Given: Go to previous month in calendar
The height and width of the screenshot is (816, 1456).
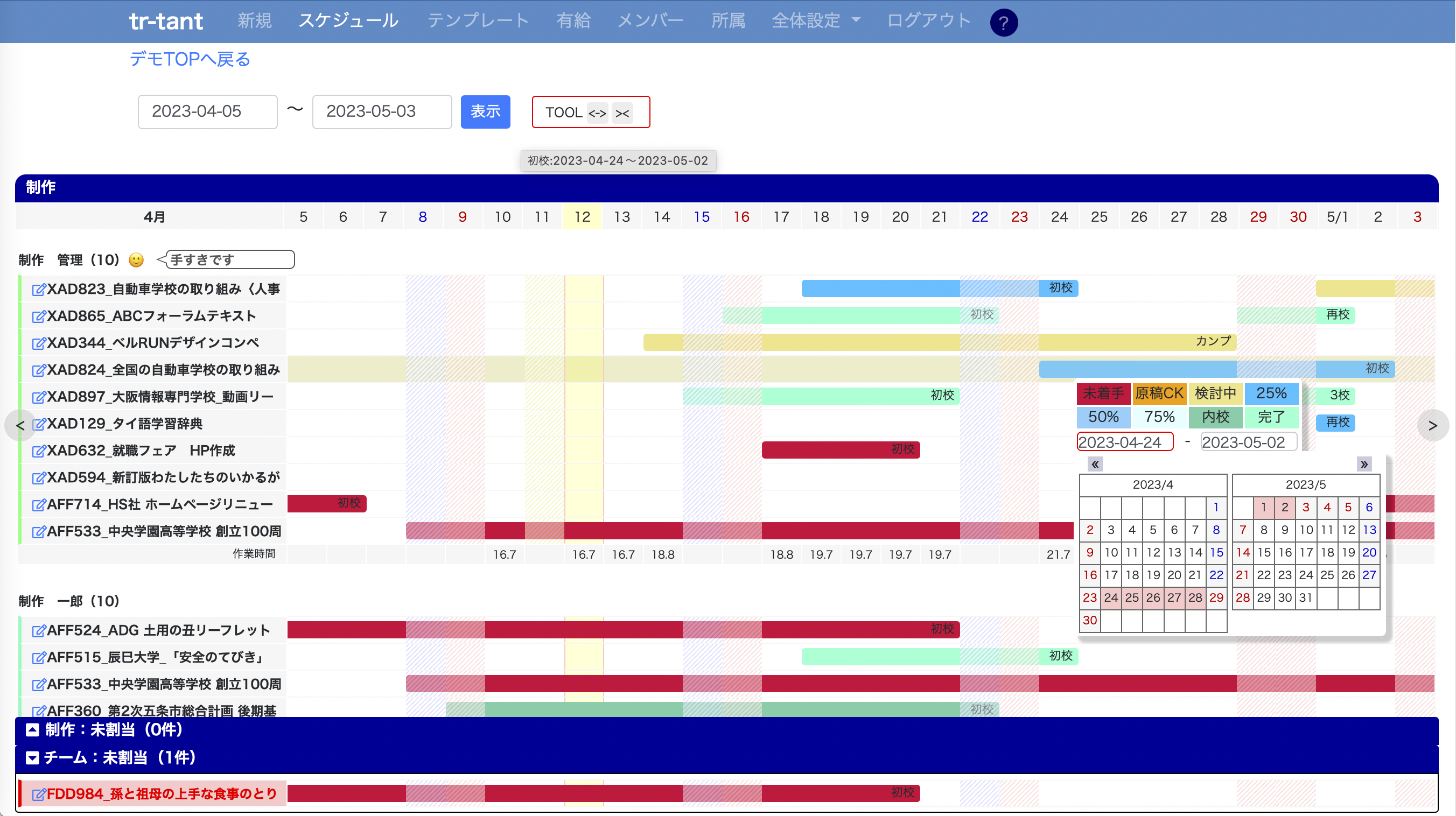Looking at the screenshot, I should [x=1095, y=465].
